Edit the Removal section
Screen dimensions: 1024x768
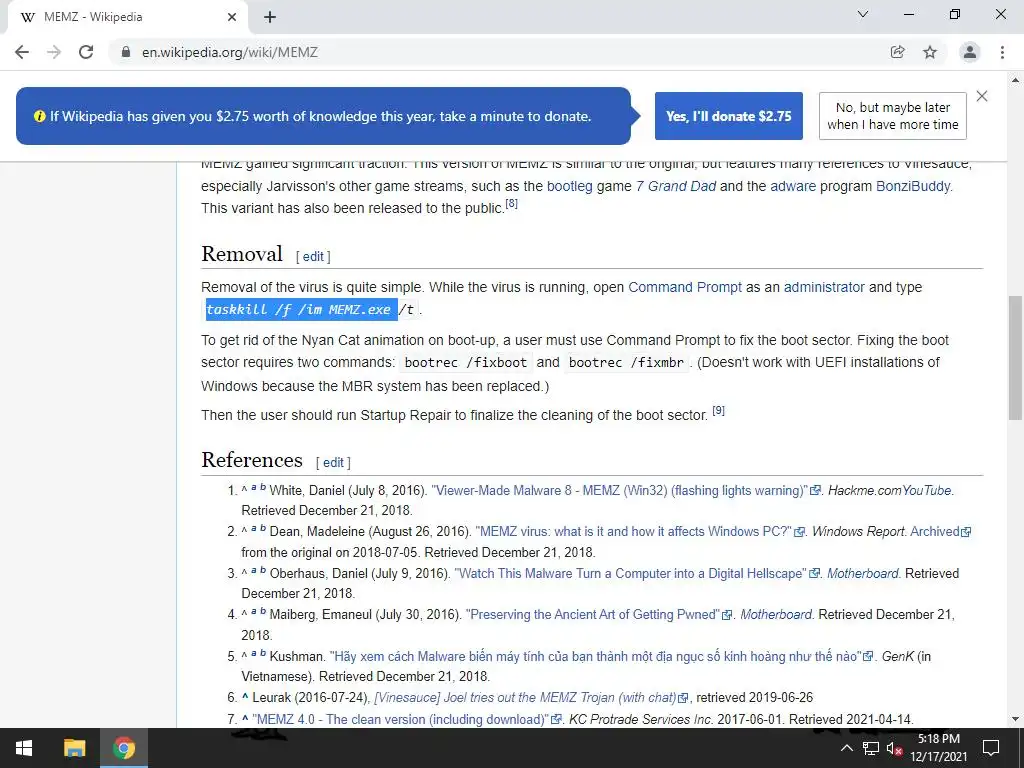point(313,257)
